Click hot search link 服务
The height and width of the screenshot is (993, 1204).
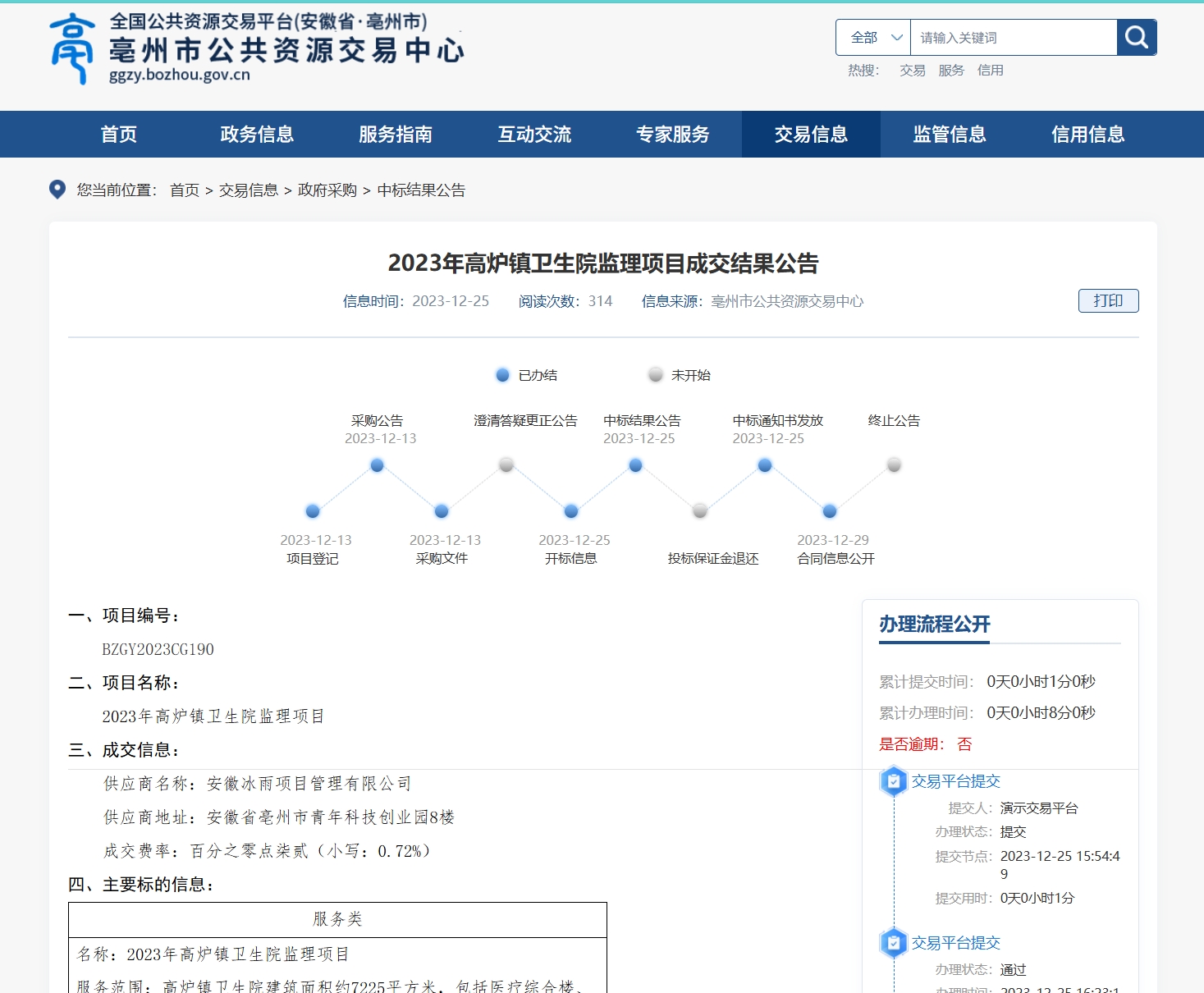[x=951, y=71]
